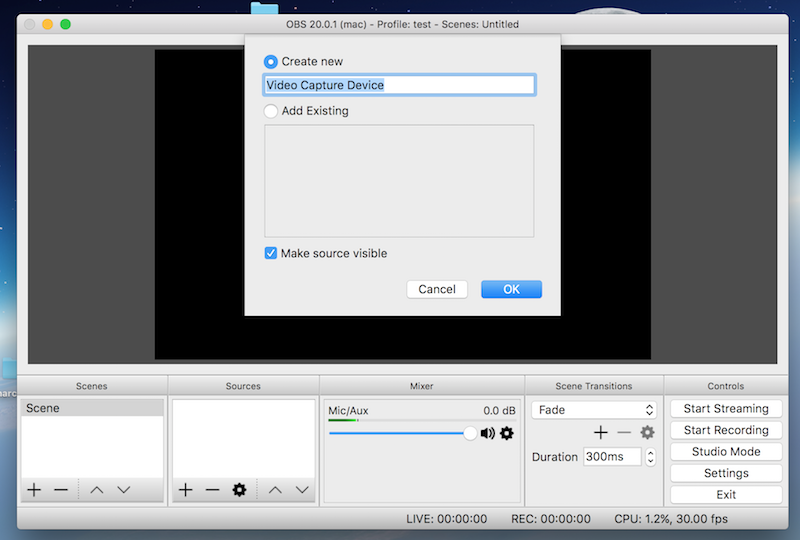This screenshot has height=540, width=800.
Task: Open Mic/Aux mixer settings gear
Action: (x=507, y=433)
